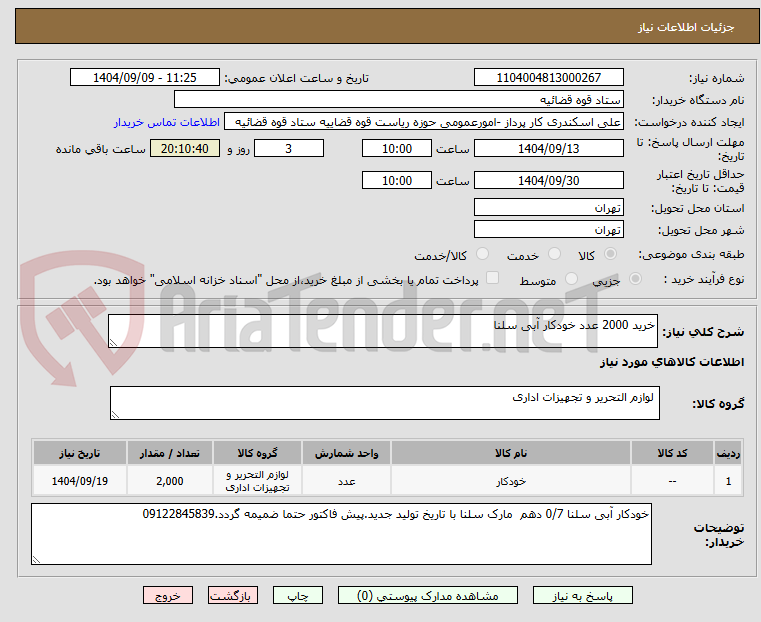Click the استان محل تحویل field تهران
761x622 pixels.
pos(548,208)
